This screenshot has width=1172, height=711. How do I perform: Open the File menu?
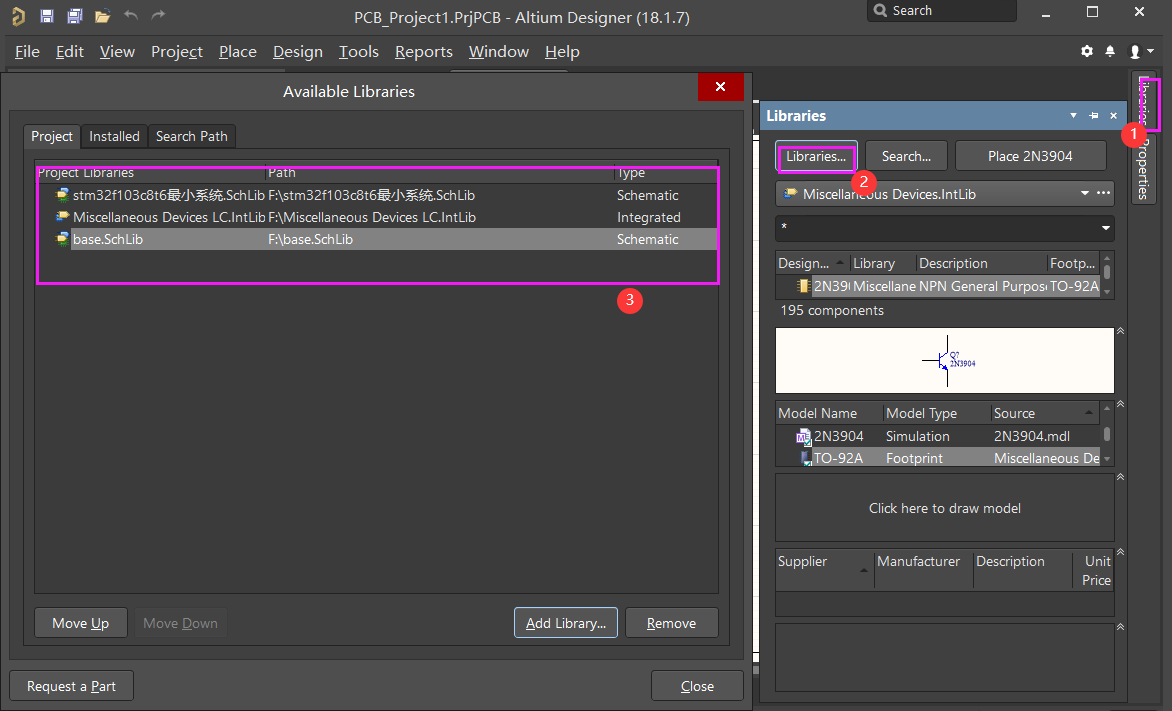point(27,52)
